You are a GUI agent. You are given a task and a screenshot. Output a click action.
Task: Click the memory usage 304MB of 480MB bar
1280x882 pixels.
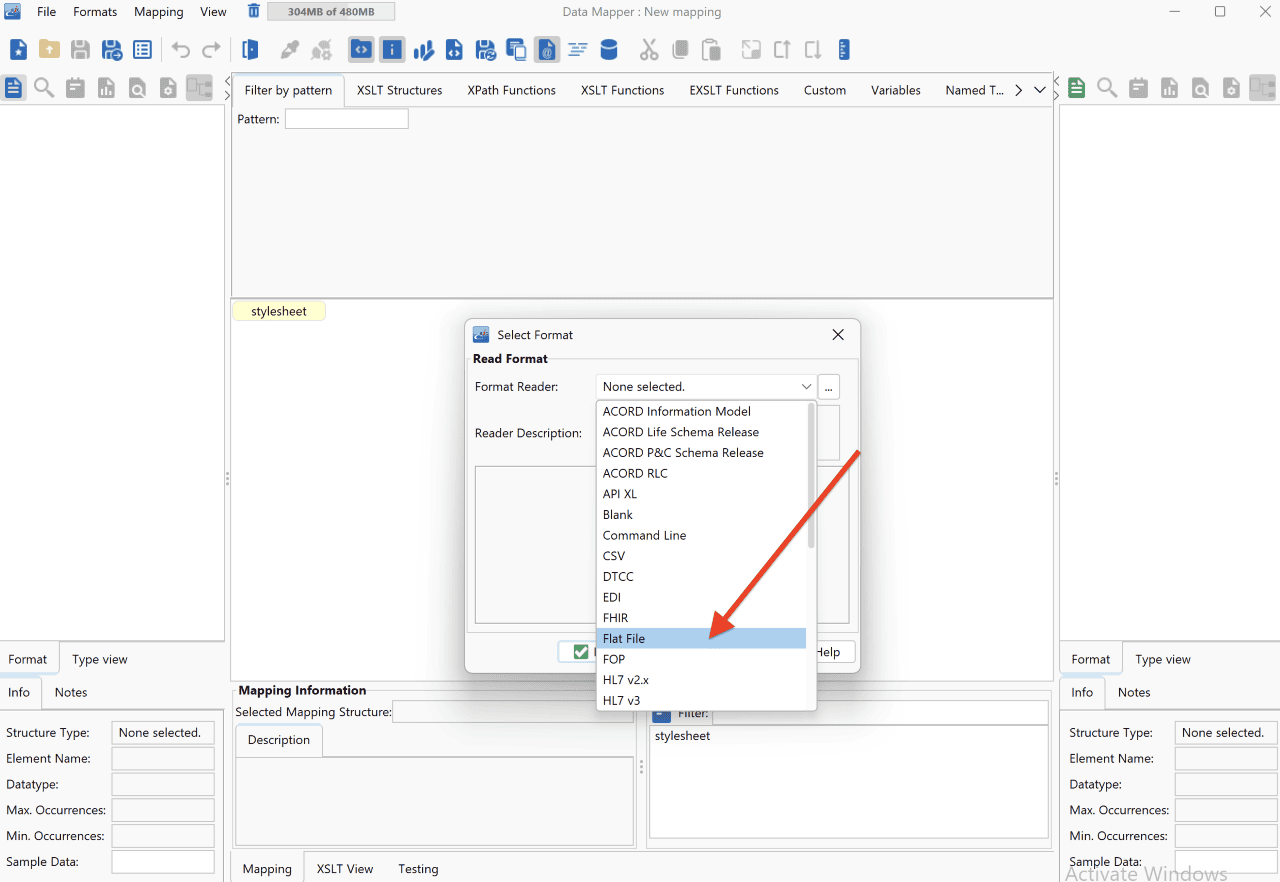331,12
